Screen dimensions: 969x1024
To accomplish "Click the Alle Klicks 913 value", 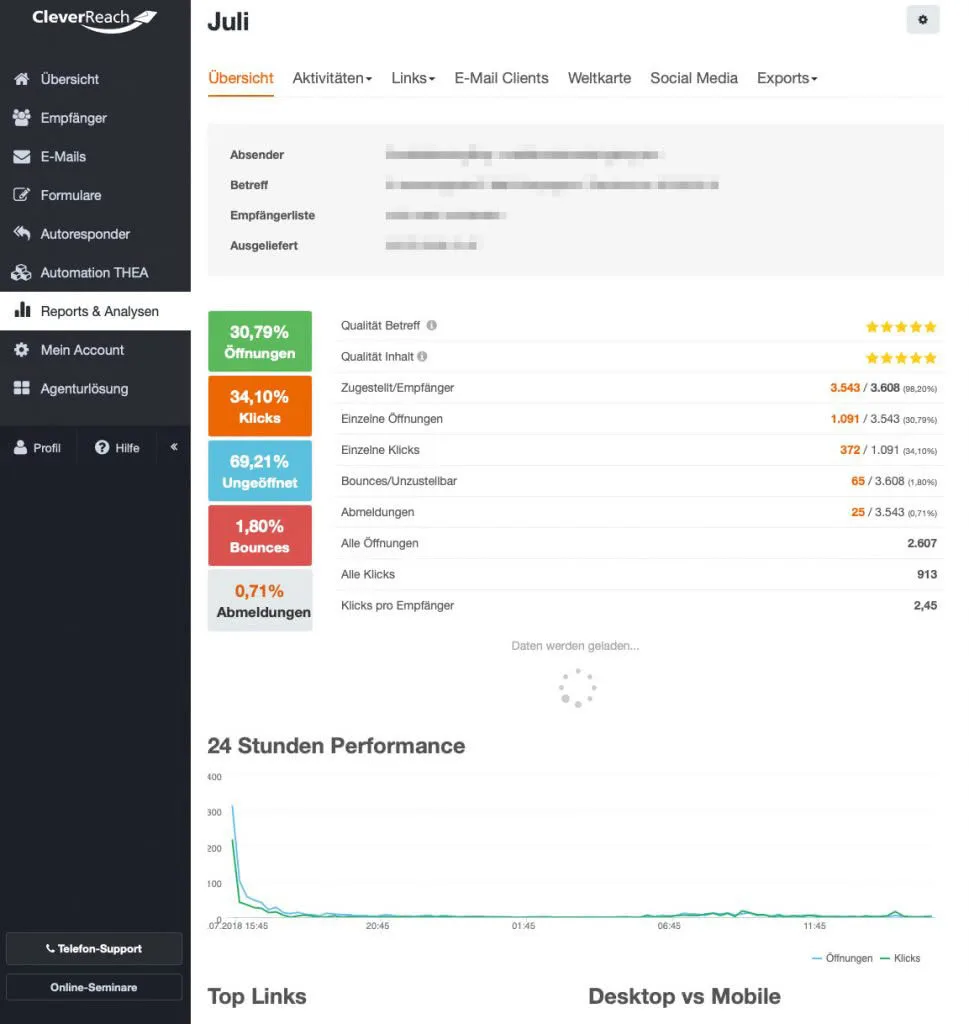I will point(927,575).
